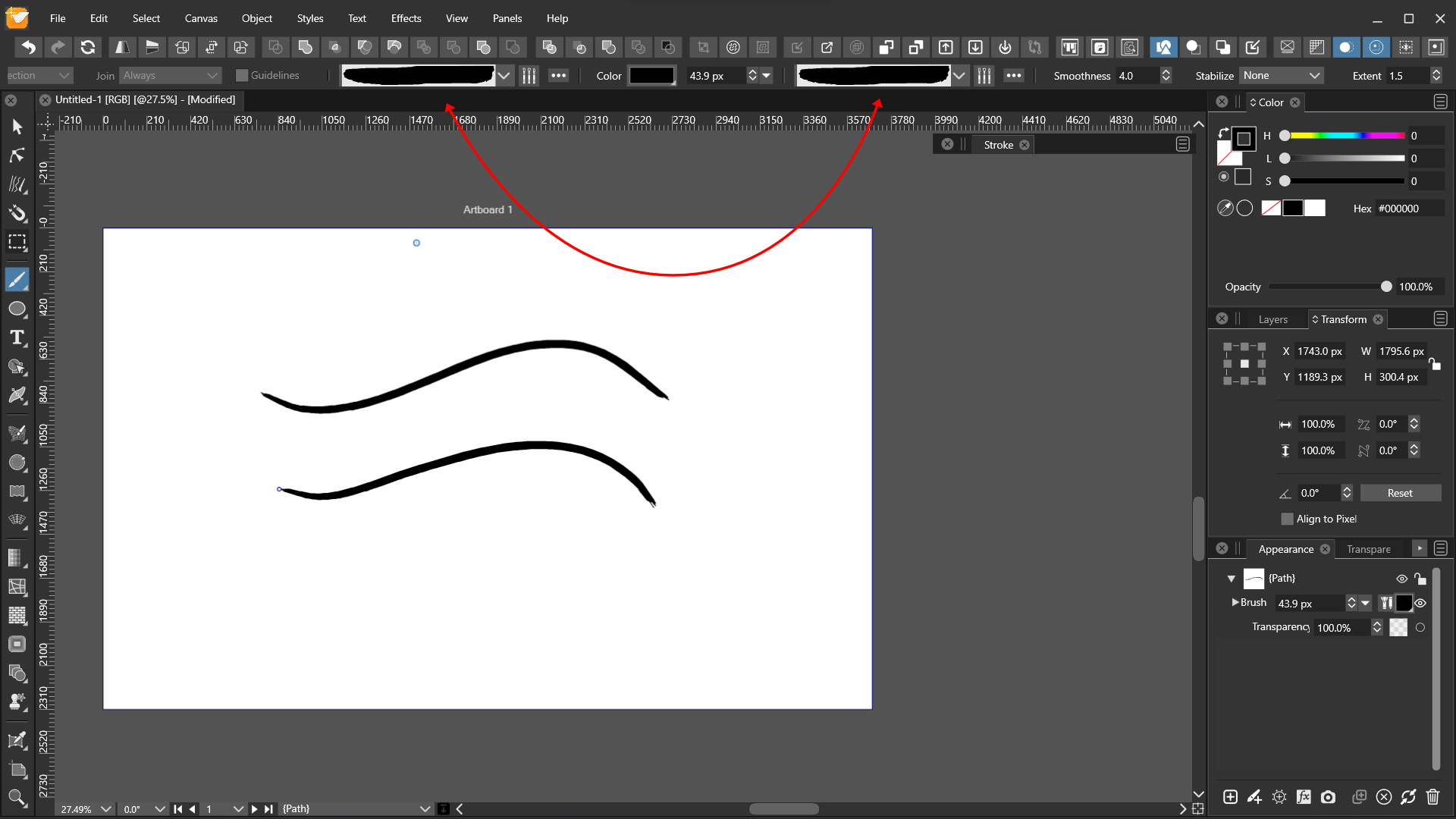1456x819 pixels.
Task: Click the Opacity slider handle
Action: 1386,287
